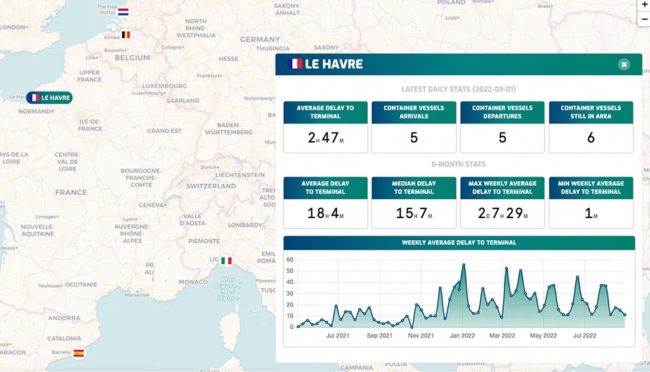Click the Jan 2022 peak point on chart
The width and height of the screenshot is (650, 372).
463,265
